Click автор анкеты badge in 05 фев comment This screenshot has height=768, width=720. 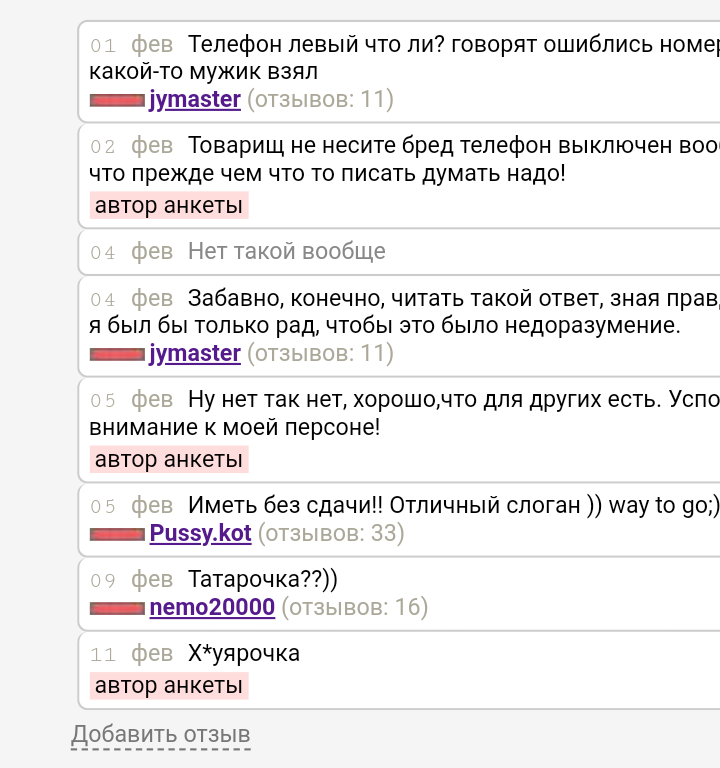169,459
